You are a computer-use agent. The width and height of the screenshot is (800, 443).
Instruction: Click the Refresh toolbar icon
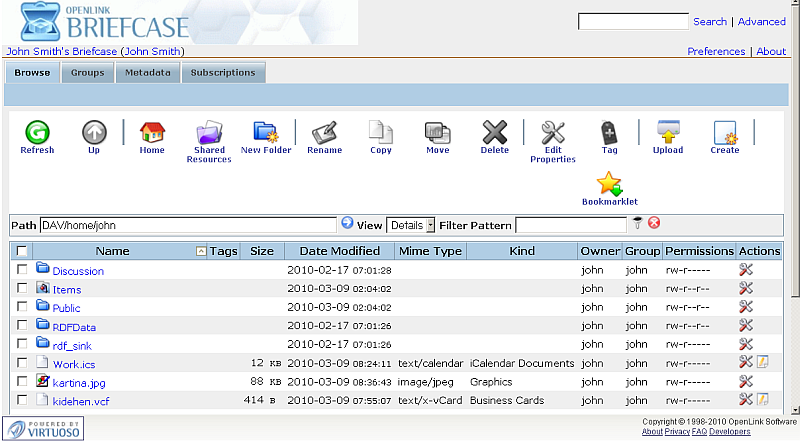[x=37, y=132]
